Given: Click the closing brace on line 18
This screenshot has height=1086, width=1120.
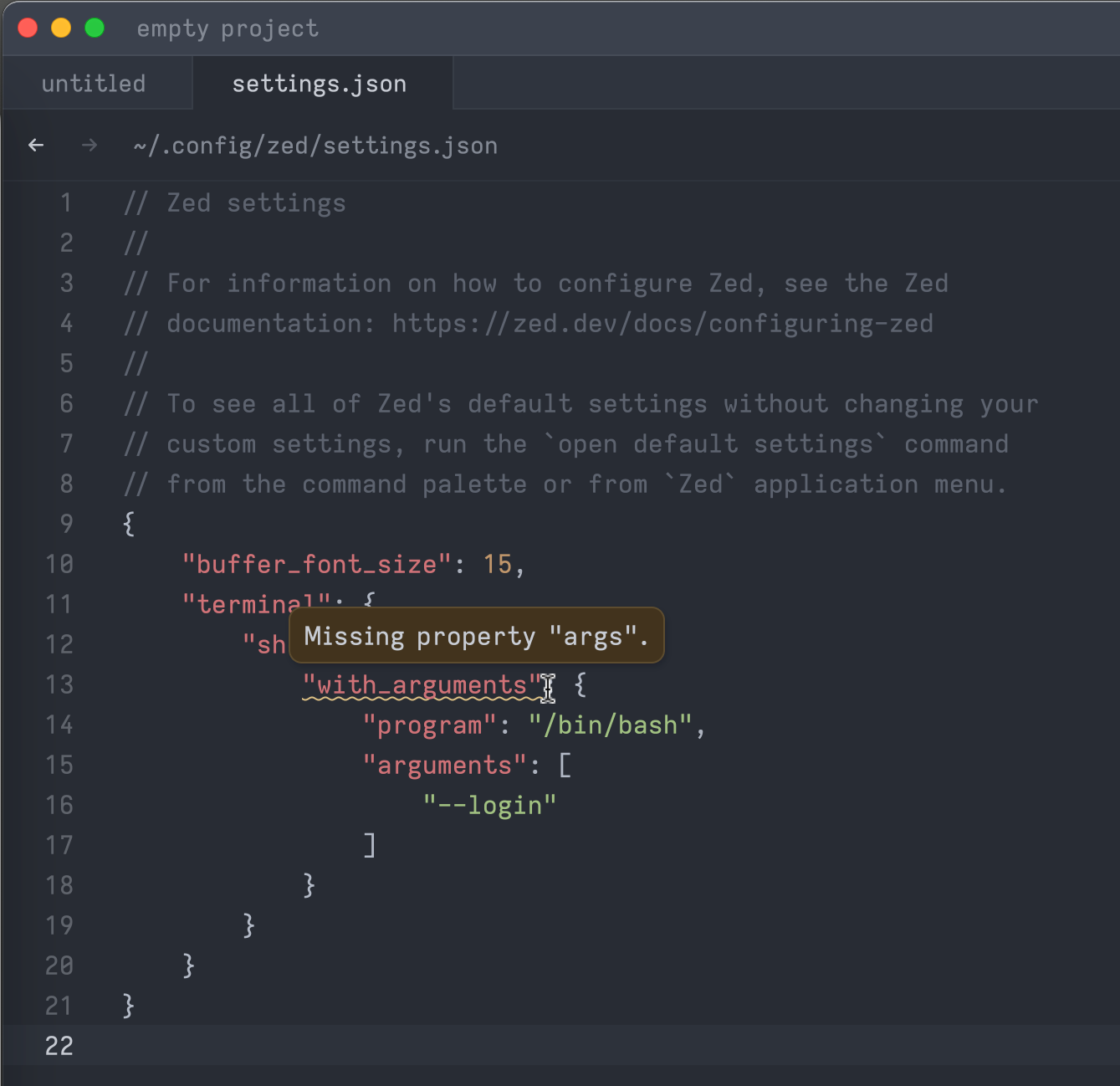Looking at the screenshot, I should click(309, 886).
